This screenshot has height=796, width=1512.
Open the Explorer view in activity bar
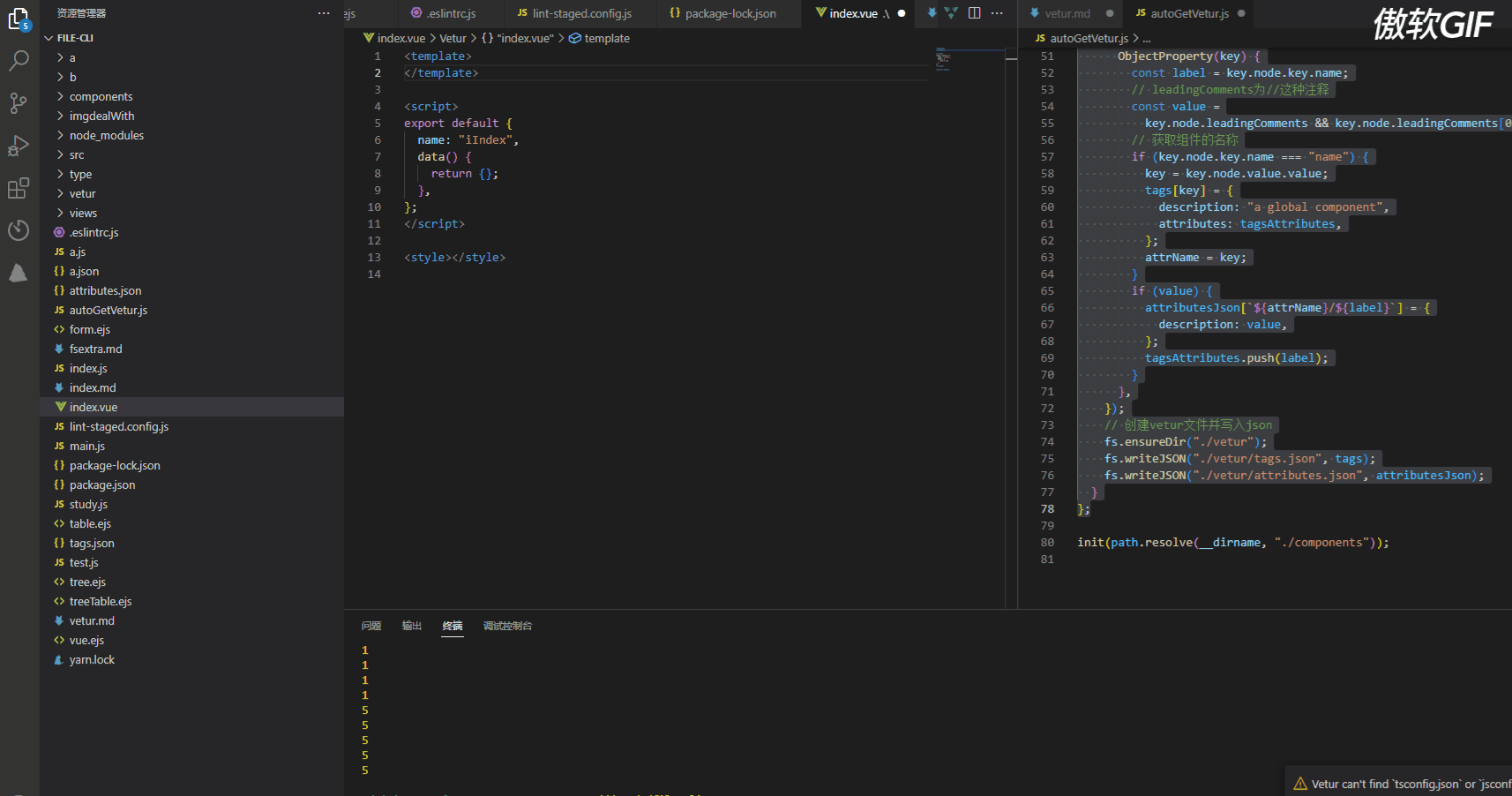19,19
